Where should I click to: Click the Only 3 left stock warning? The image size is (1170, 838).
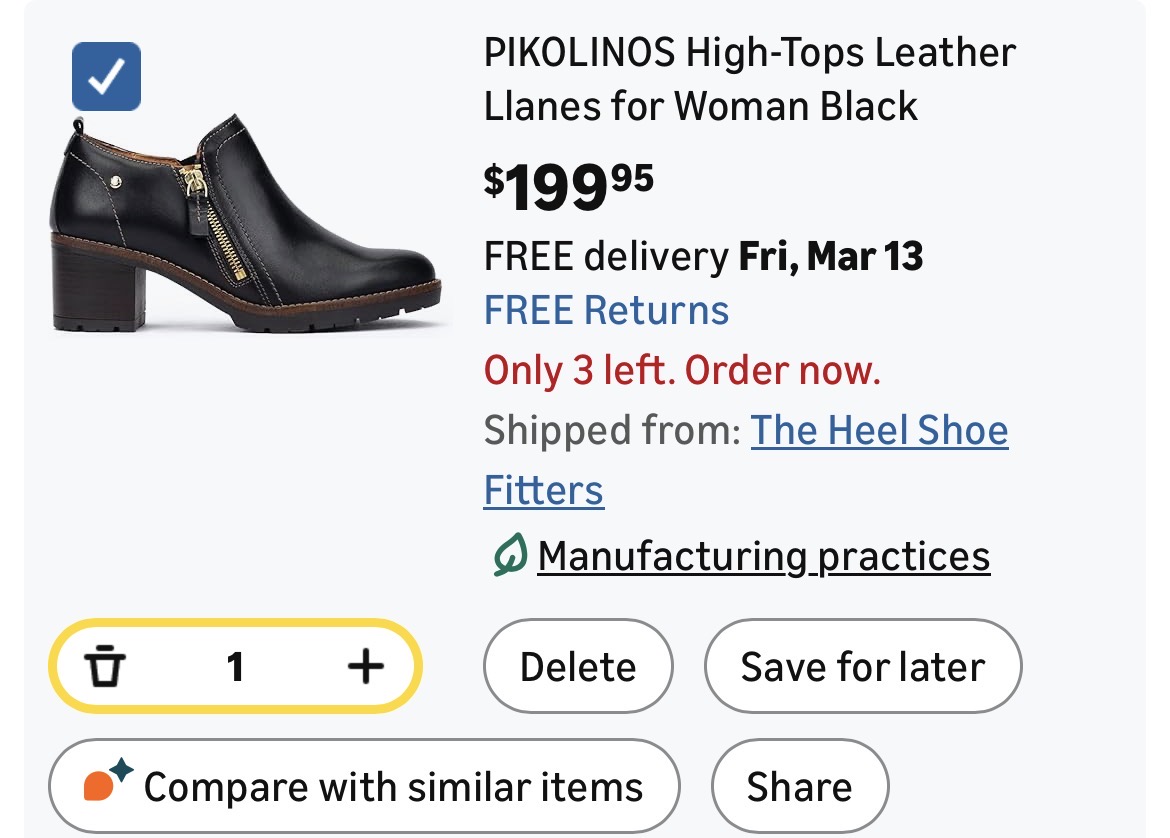click(682, 371)
